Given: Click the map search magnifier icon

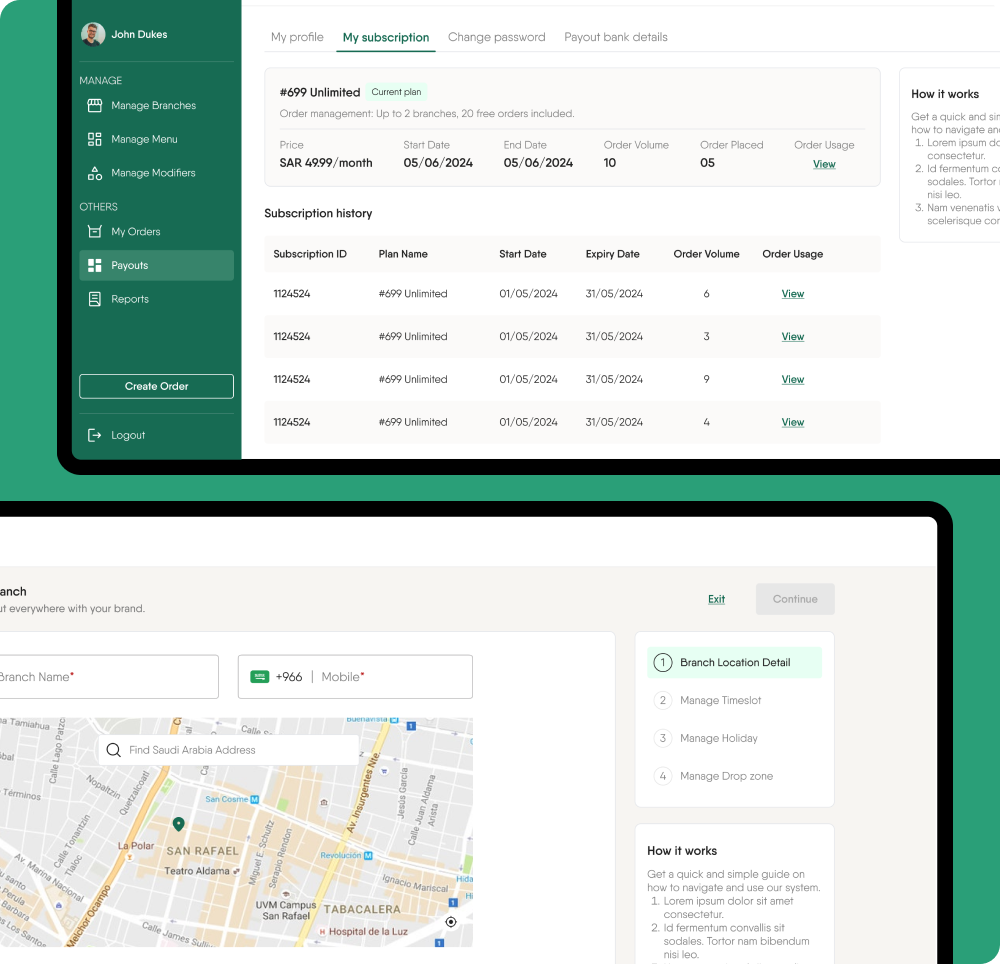Looking at the screenshot, I should pos(114,750).
